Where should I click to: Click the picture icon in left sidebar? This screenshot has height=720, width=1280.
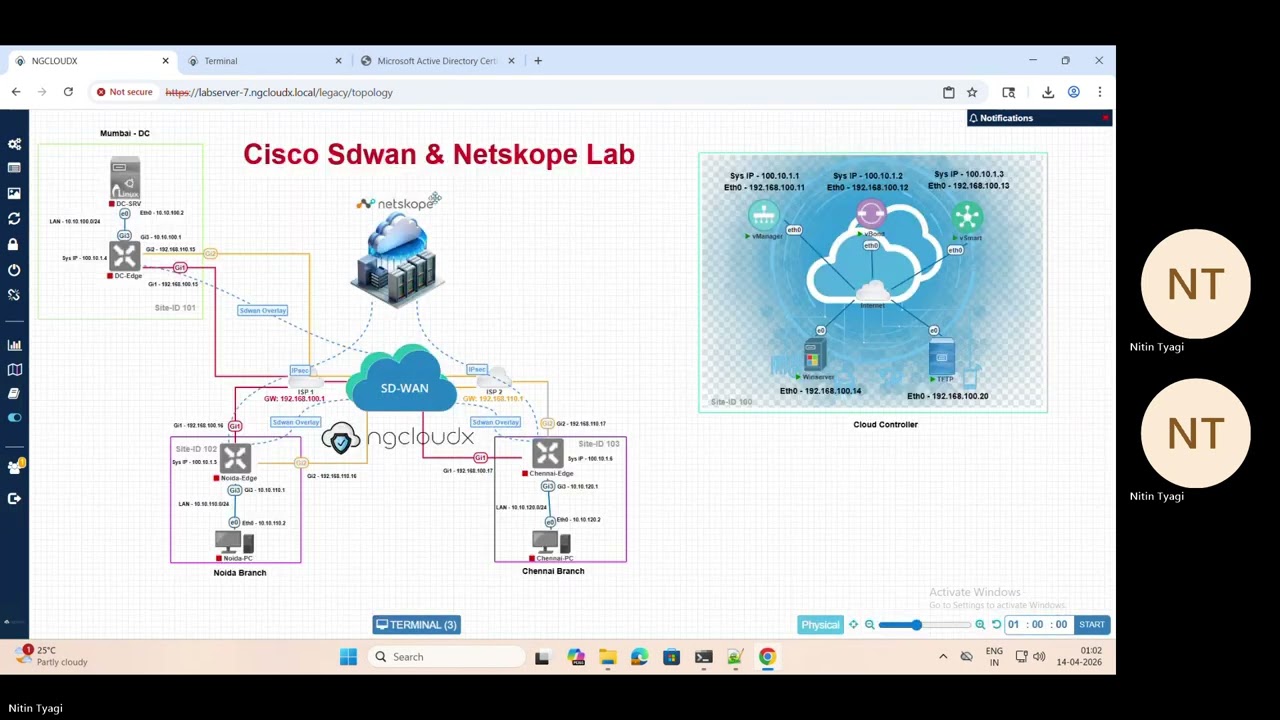[14, 193]
